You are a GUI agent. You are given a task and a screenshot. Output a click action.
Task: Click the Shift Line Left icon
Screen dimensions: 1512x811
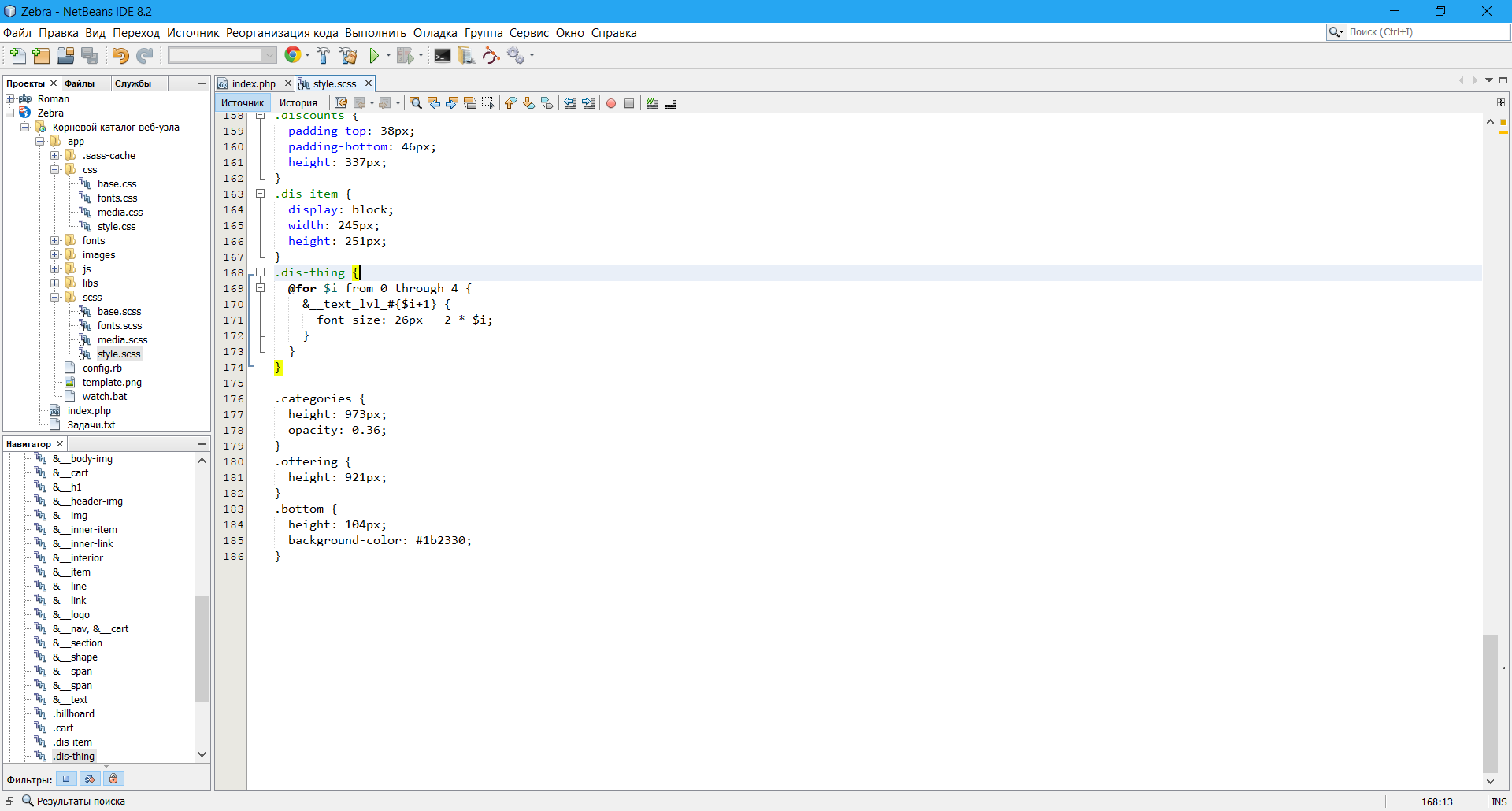[x=571, y=103]
